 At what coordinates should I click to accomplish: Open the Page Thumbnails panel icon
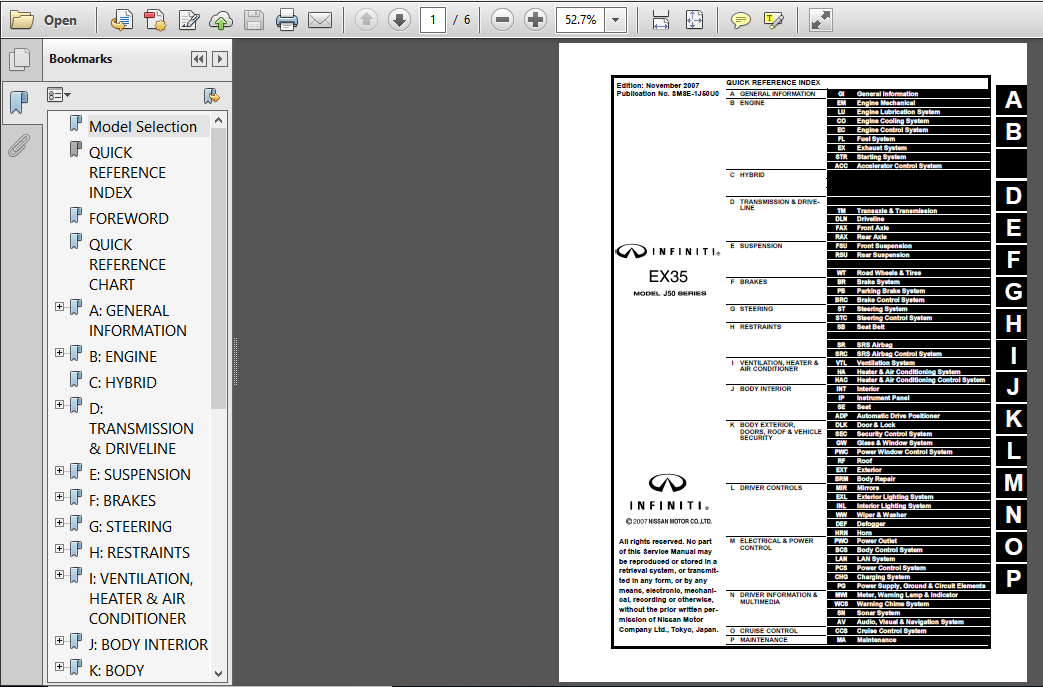20,59
